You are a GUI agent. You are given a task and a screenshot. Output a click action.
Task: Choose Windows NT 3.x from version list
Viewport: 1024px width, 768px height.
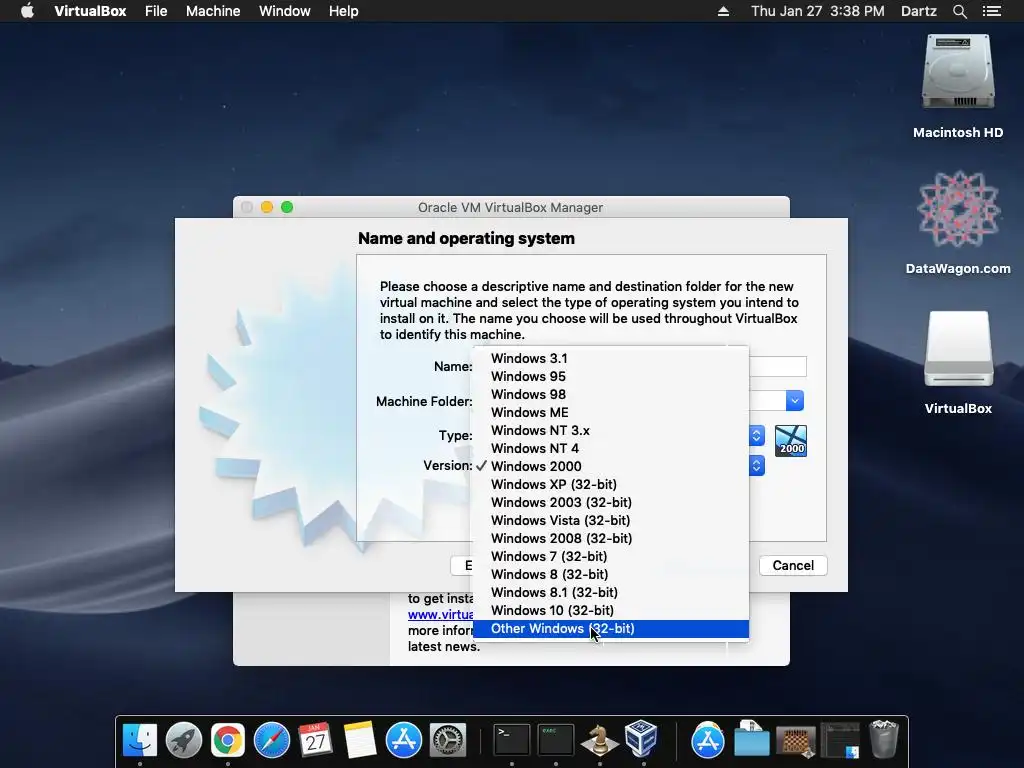pos(611,430)
